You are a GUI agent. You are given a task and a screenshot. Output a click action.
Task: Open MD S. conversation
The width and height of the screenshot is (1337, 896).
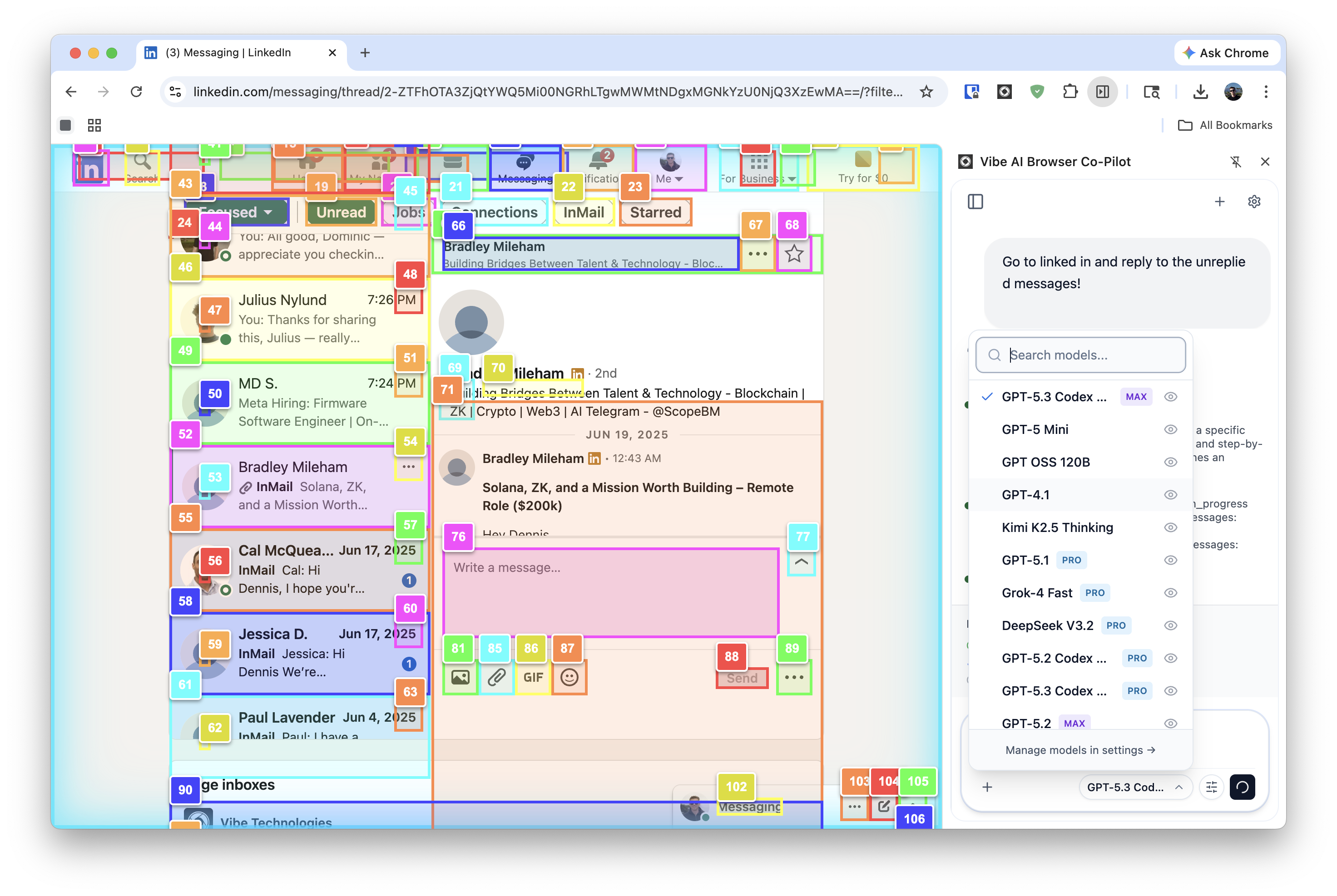click(x=300, y=402)
